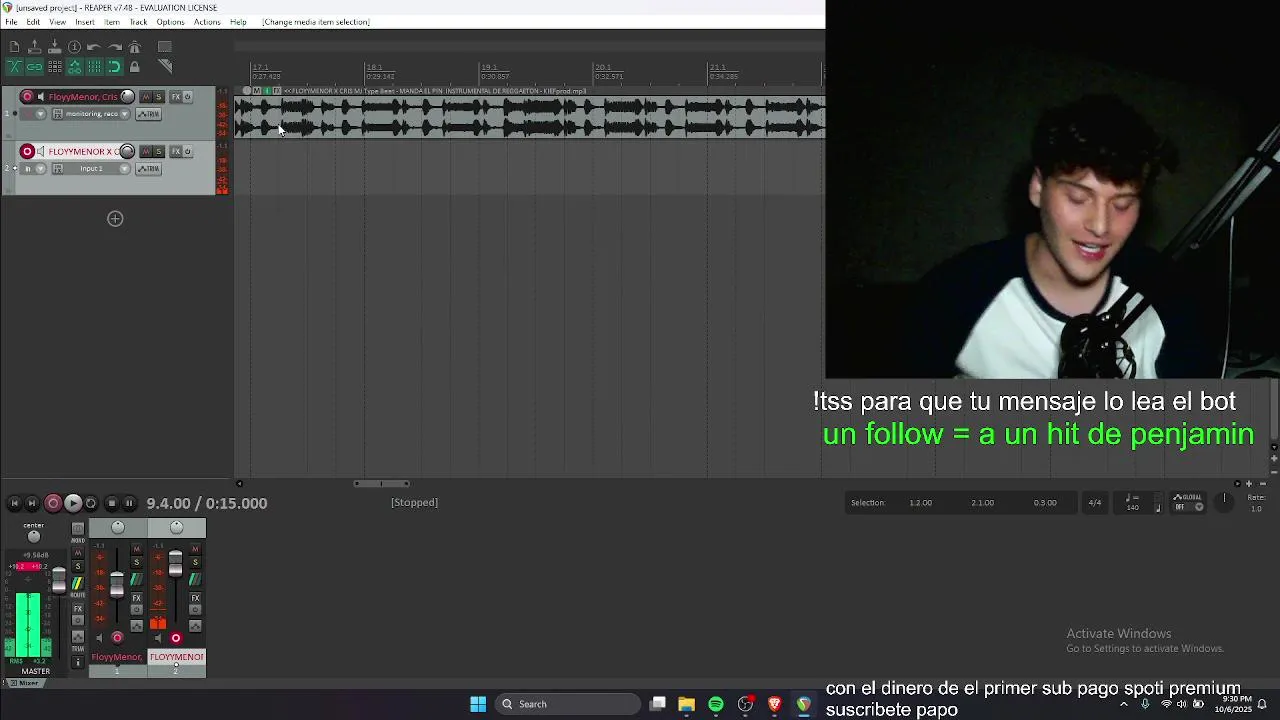This screenshot has width=1280, height=720.
Task: Open the Track menu
Action: point(138,22)
